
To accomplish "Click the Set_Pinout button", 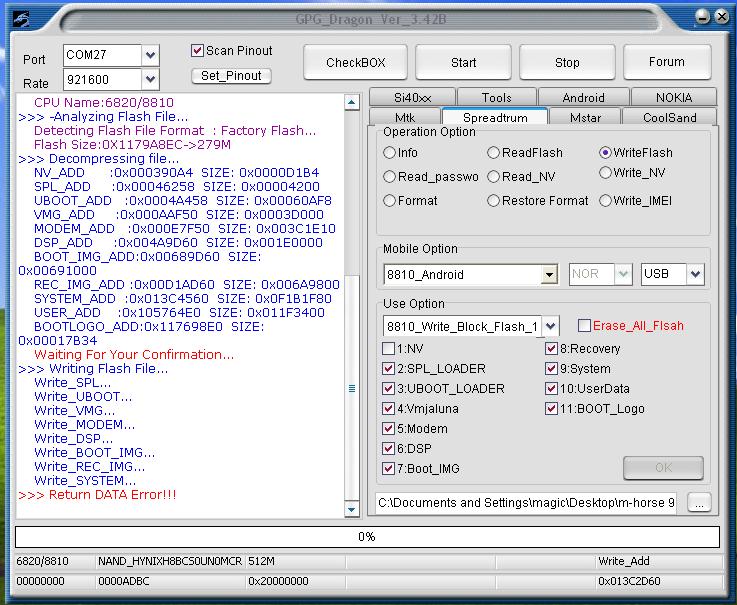I will click(x=231, y=76).
